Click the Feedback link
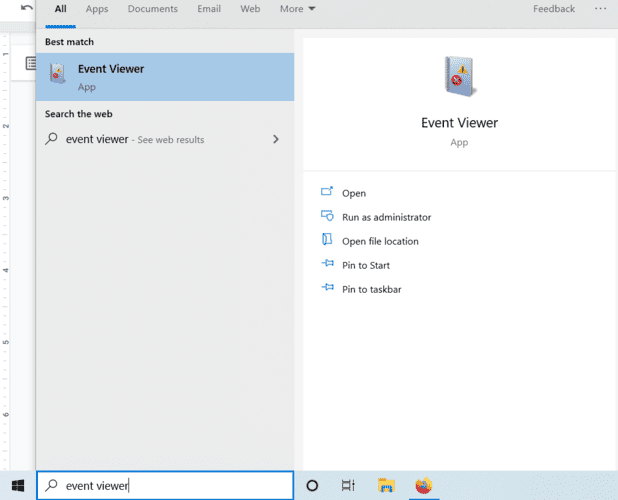The image size is (618, 500). tap(554, 9)
